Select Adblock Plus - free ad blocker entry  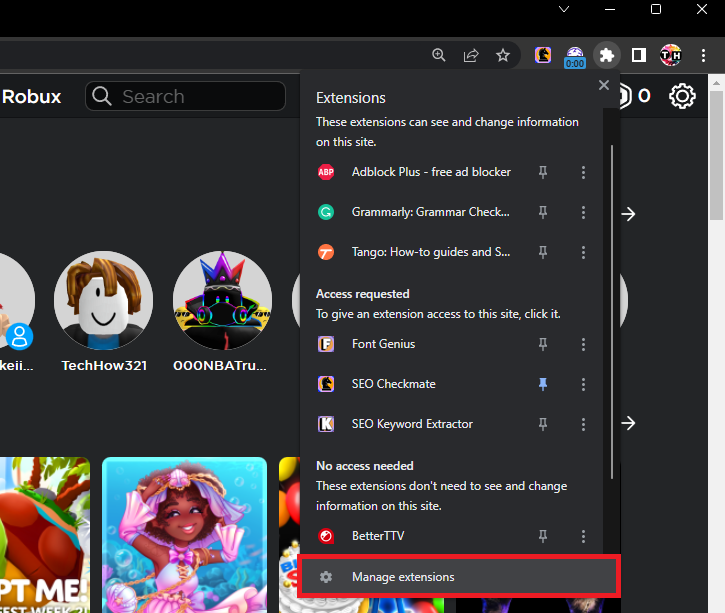(430, 172)
